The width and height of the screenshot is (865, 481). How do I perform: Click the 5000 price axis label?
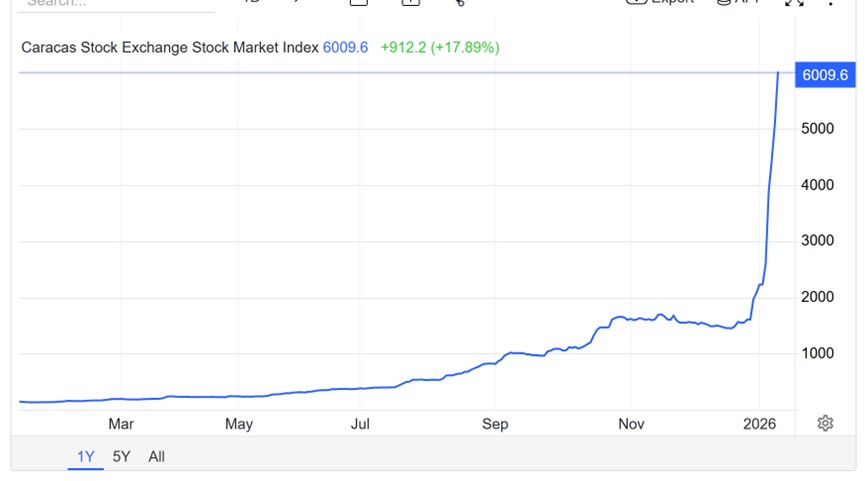(x=819, y=129)
